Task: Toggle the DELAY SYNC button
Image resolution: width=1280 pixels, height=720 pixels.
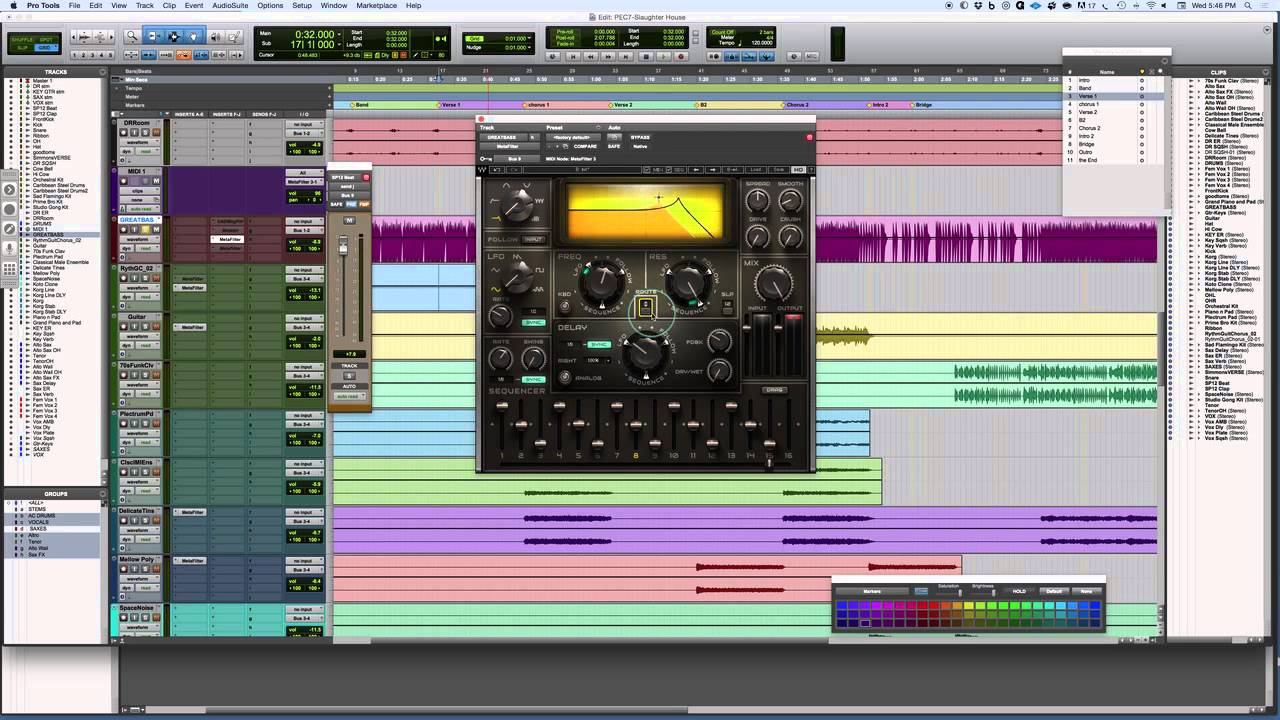Action: tap(599, 344)
